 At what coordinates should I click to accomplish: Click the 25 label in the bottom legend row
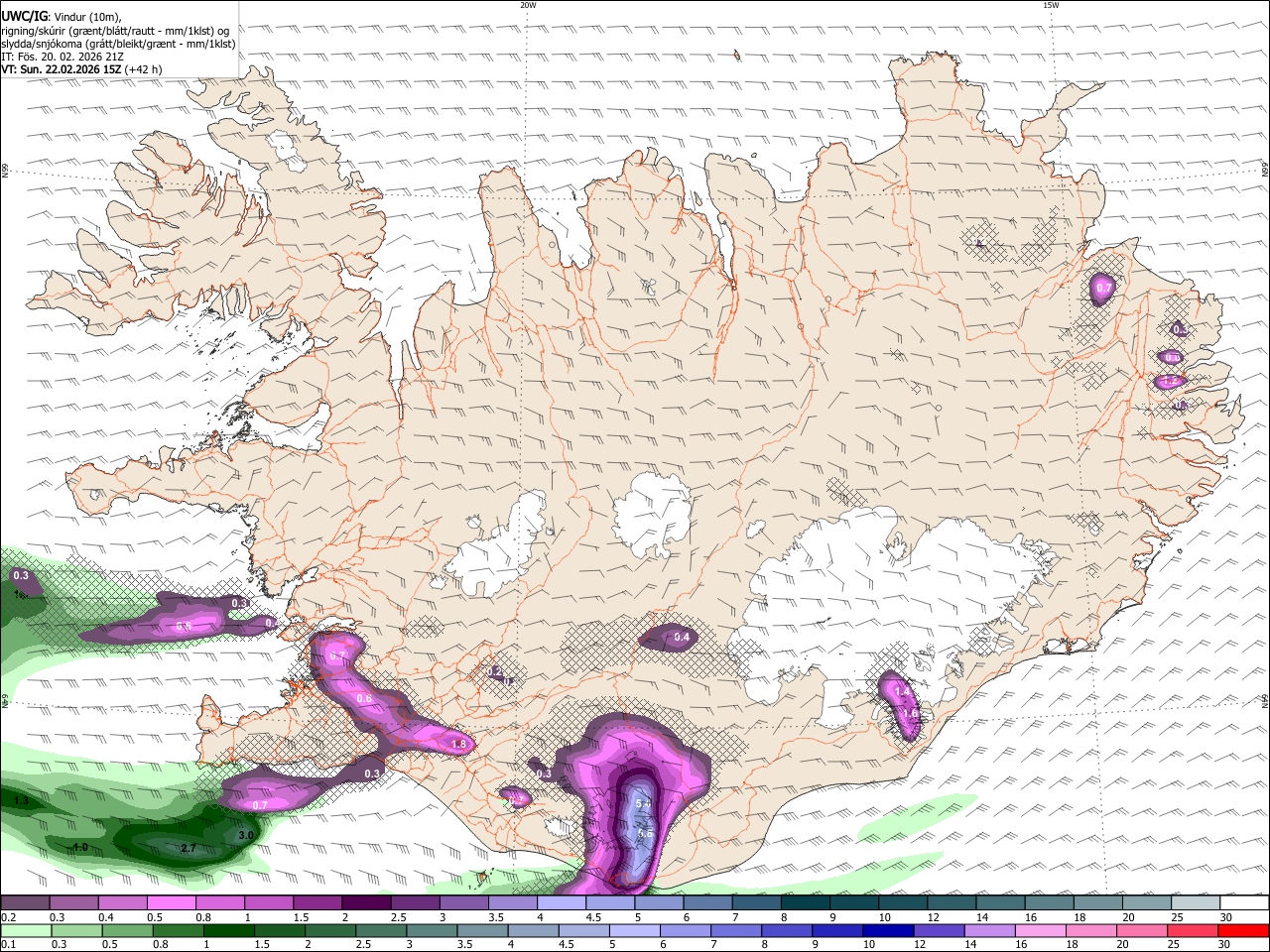pos(1174,945)
